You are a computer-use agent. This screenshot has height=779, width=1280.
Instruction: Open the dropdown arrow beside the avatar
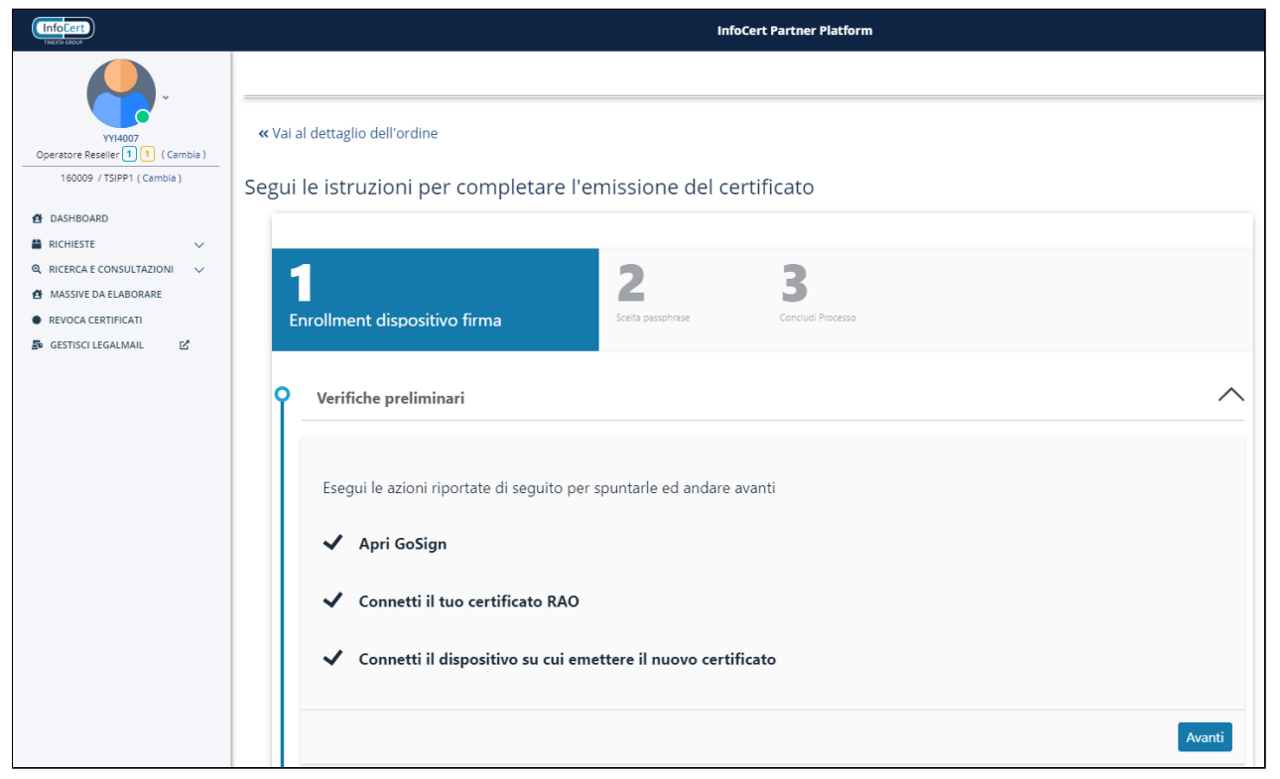pos(166,97)
